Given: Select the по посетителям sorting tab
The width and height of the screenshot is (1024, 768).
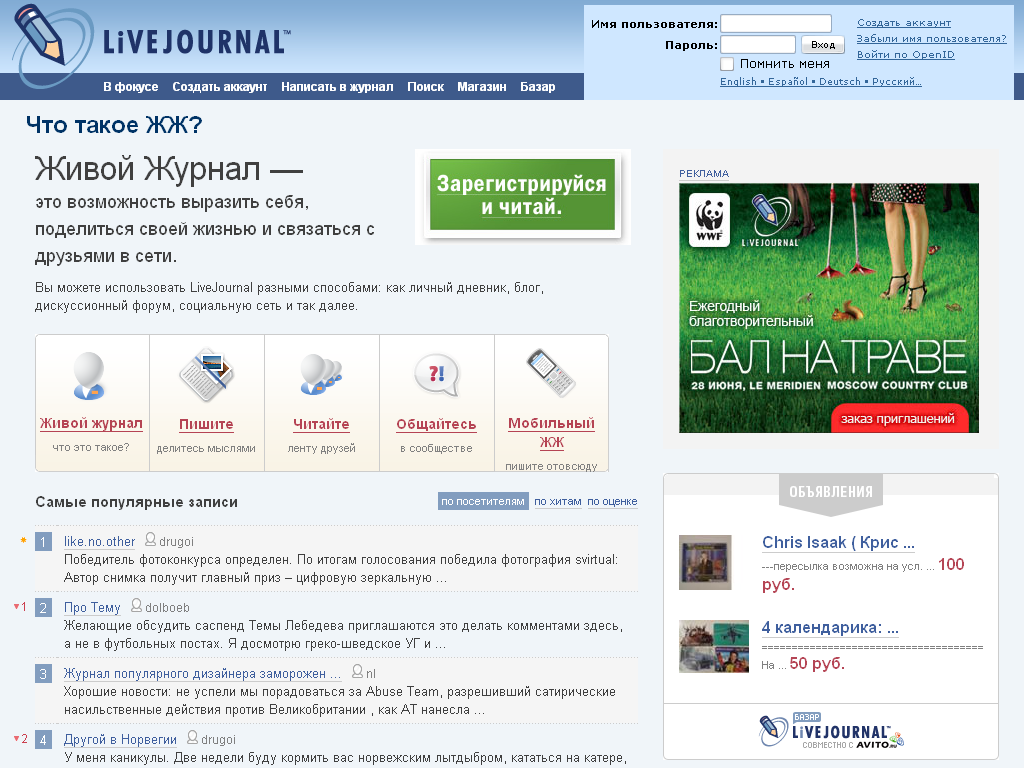Looking at the screenshot, I should (x=483, y=502).
